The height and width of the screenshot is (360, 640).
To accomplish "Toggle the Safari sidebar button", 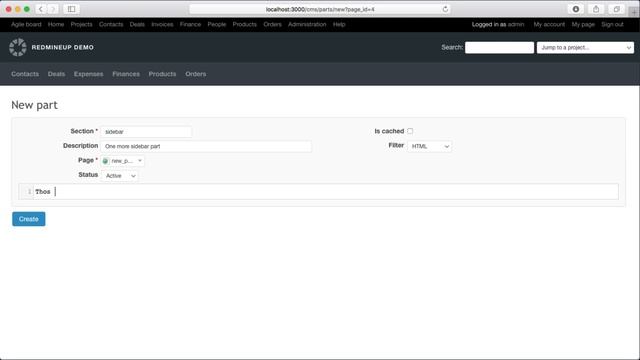I will point(71,9).
